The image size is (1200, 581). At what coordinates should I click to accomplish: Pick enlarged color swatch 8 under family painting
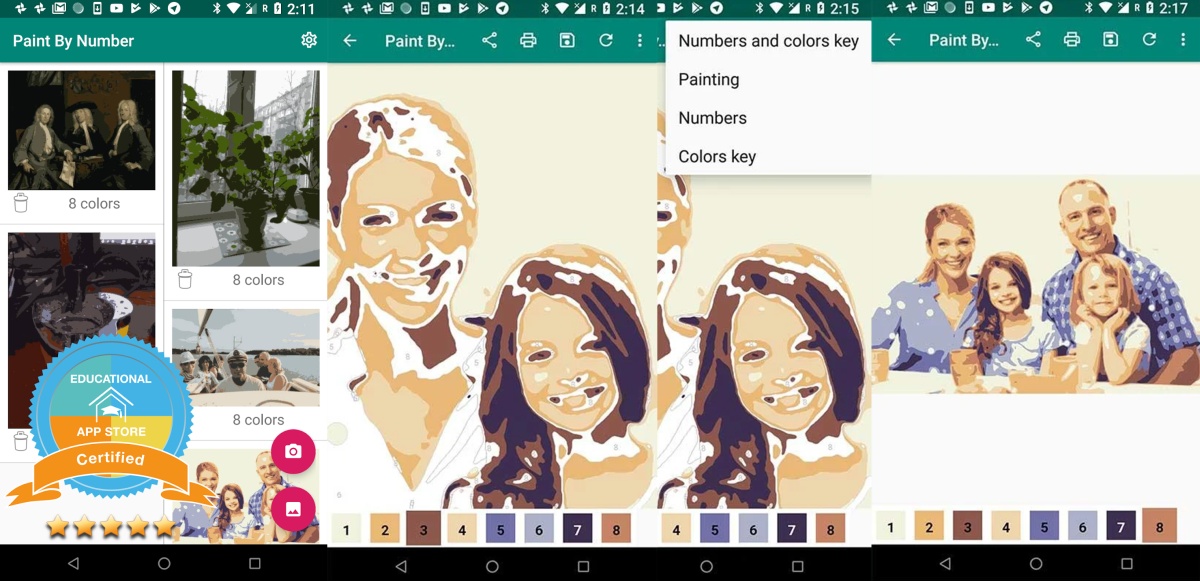click(1159, 526)
